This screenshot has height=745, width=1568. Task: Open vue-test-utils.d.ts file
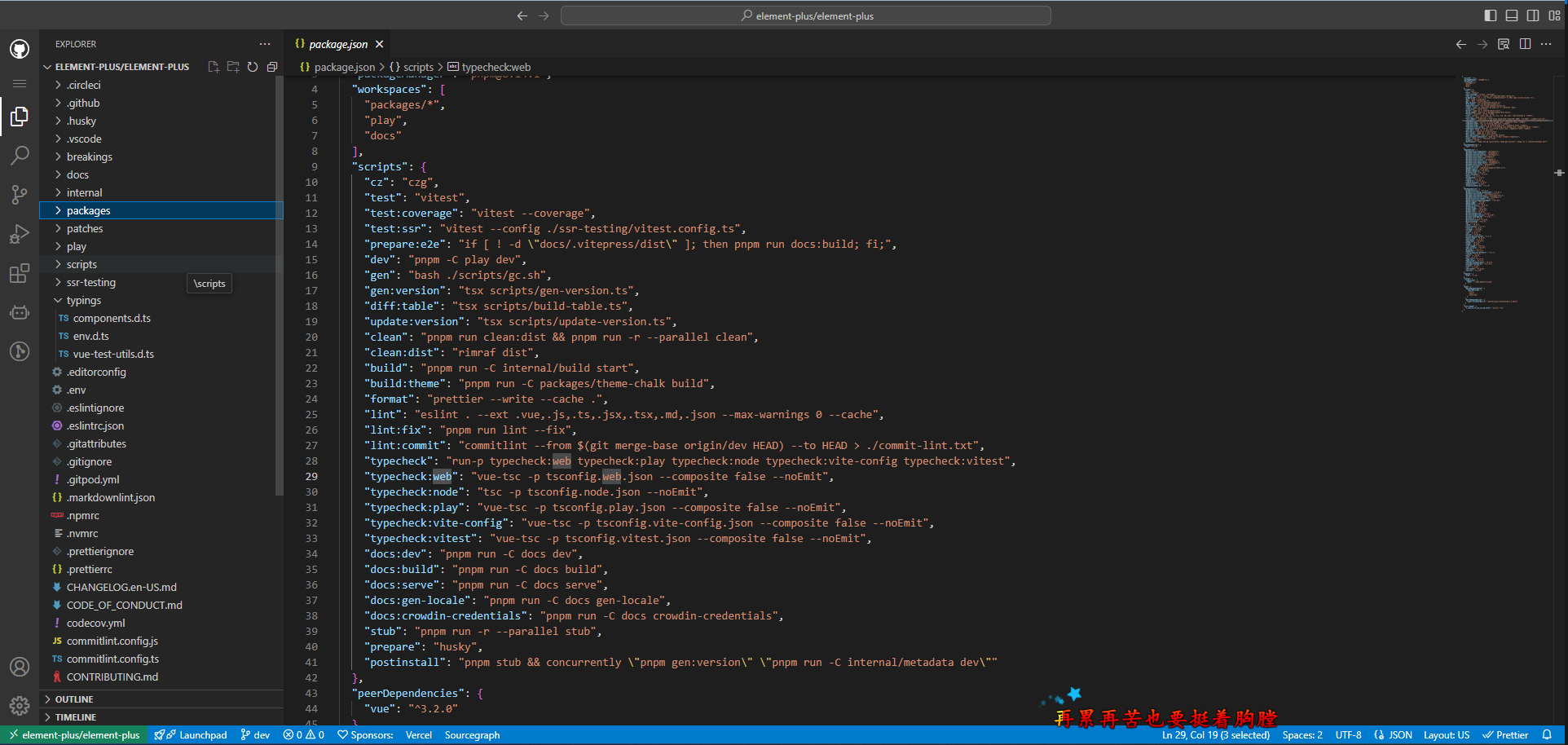click(161, 354)
